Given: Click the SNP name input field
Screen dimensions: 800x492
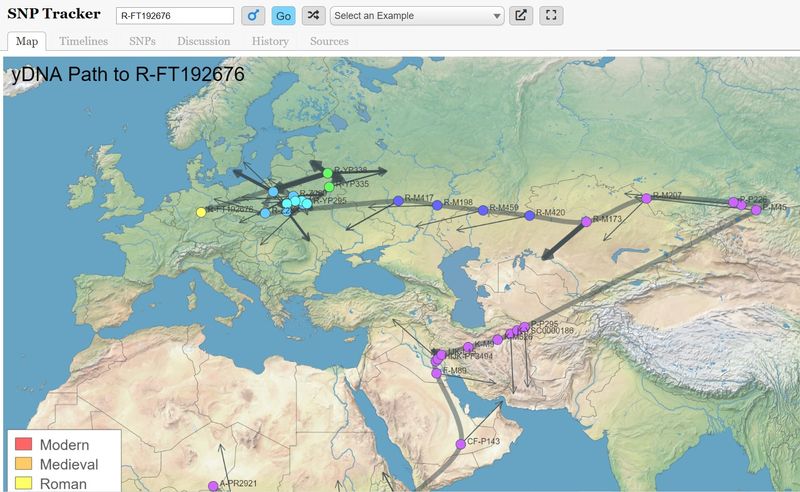Looking at the screenshot, I should (x=174, y=16).
